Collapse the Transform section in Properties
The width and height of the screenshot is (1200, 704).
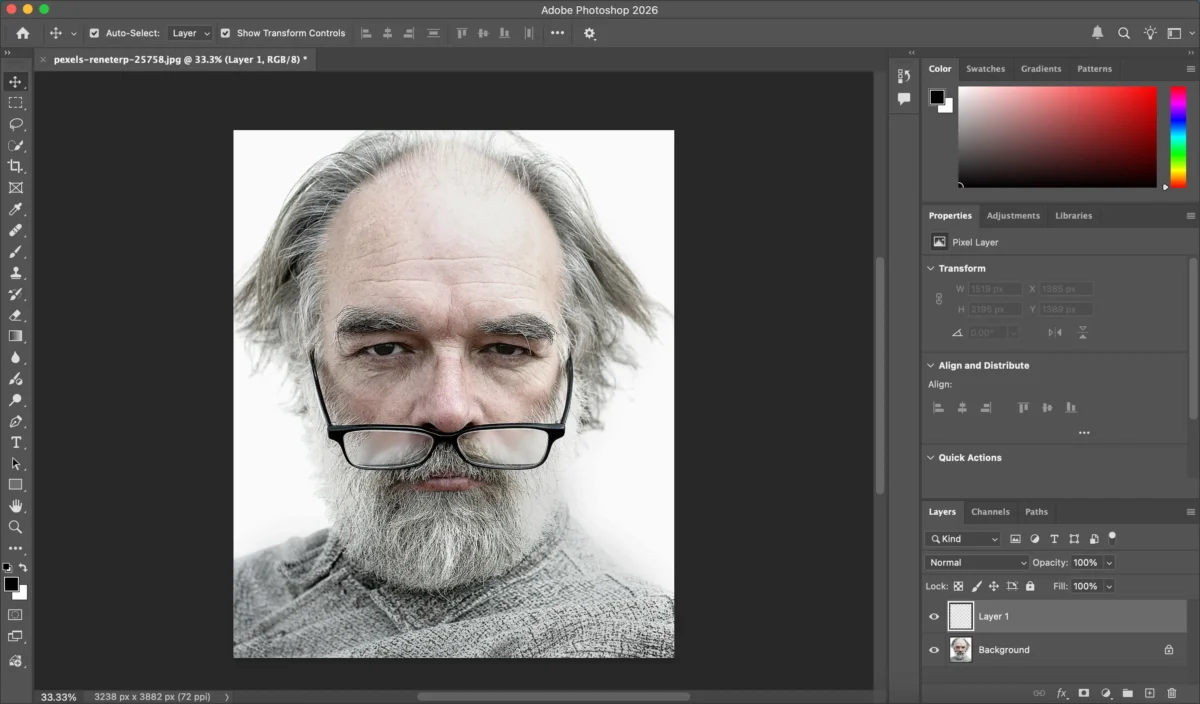point(930,268)
